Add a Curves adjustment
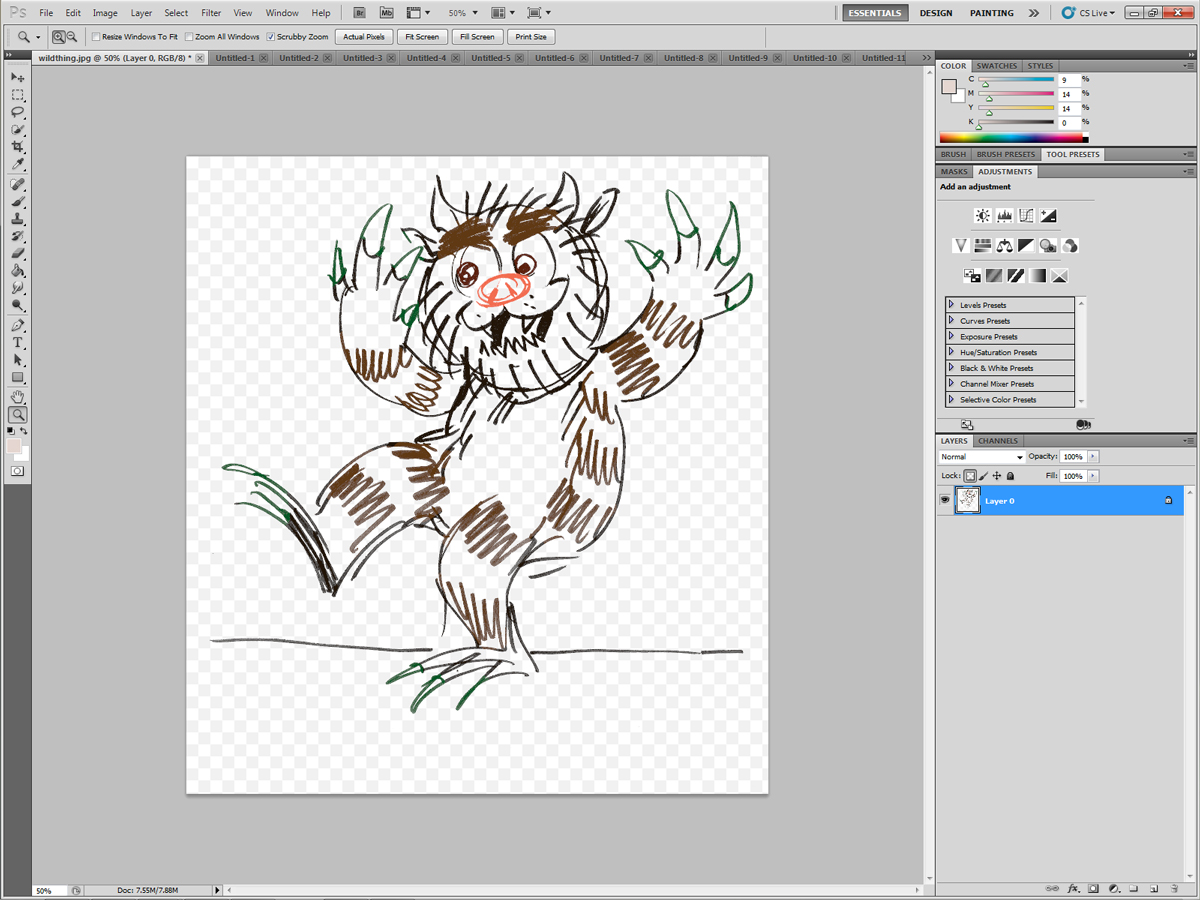 [1026, 215]
